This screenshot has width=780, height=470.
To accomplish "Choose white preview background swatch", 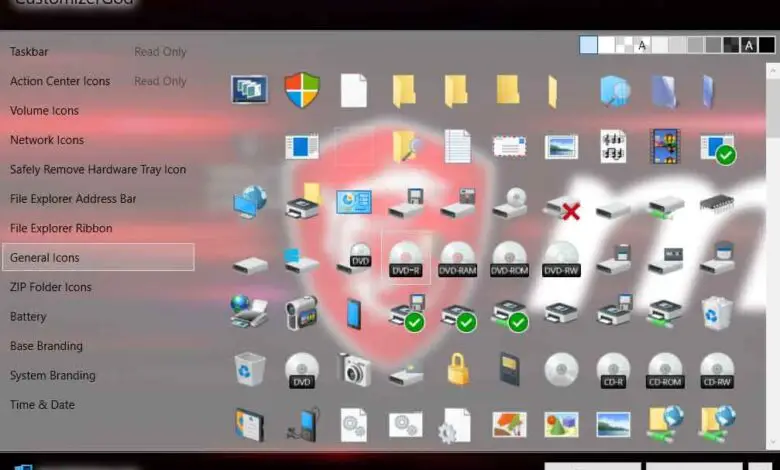I will 606,45.
